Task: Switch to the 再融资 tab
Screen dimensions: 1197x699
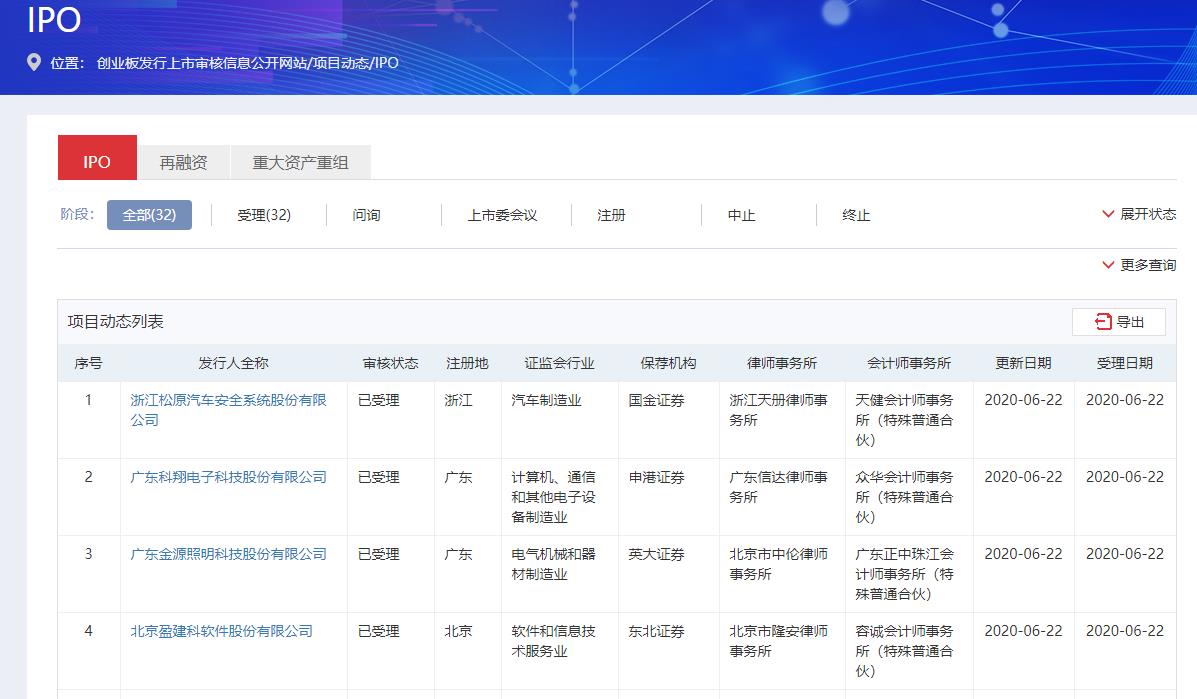Action: 183,162
